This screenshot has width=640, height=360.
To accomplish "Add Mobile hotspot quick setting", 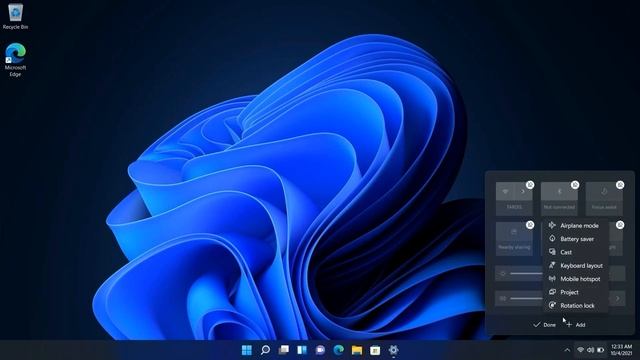I will coord(576,279).
